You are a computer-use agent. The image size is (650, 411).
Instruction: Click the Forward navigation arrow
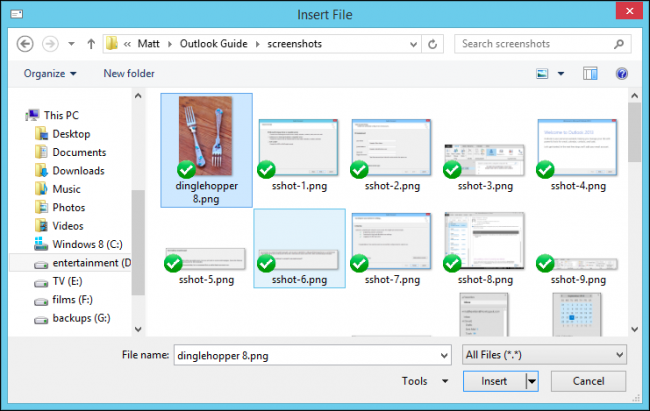[x=50, y=44]
